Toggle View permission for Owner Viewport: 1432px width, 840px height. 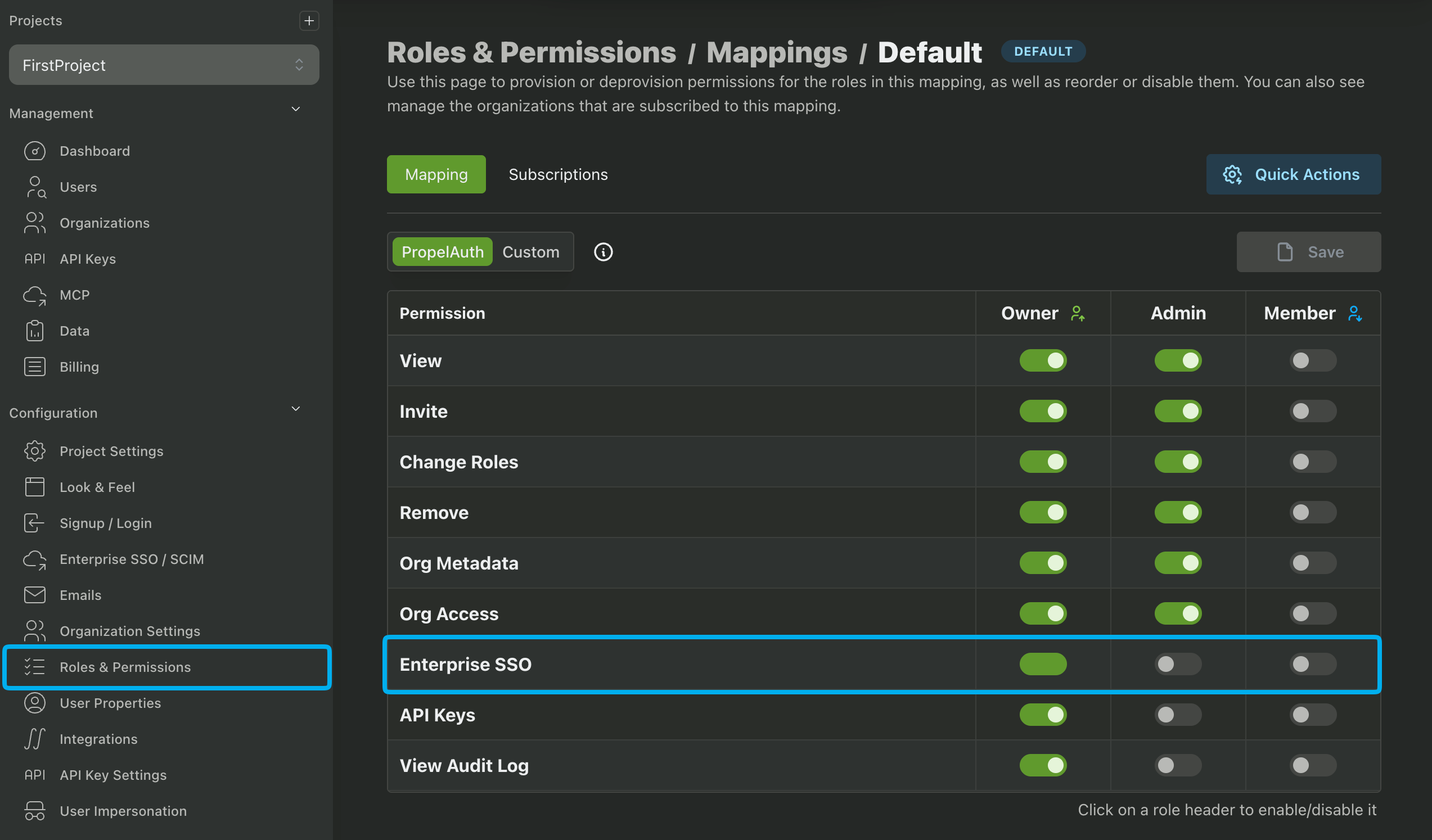pyautogui.click(x=1043, y=360)
